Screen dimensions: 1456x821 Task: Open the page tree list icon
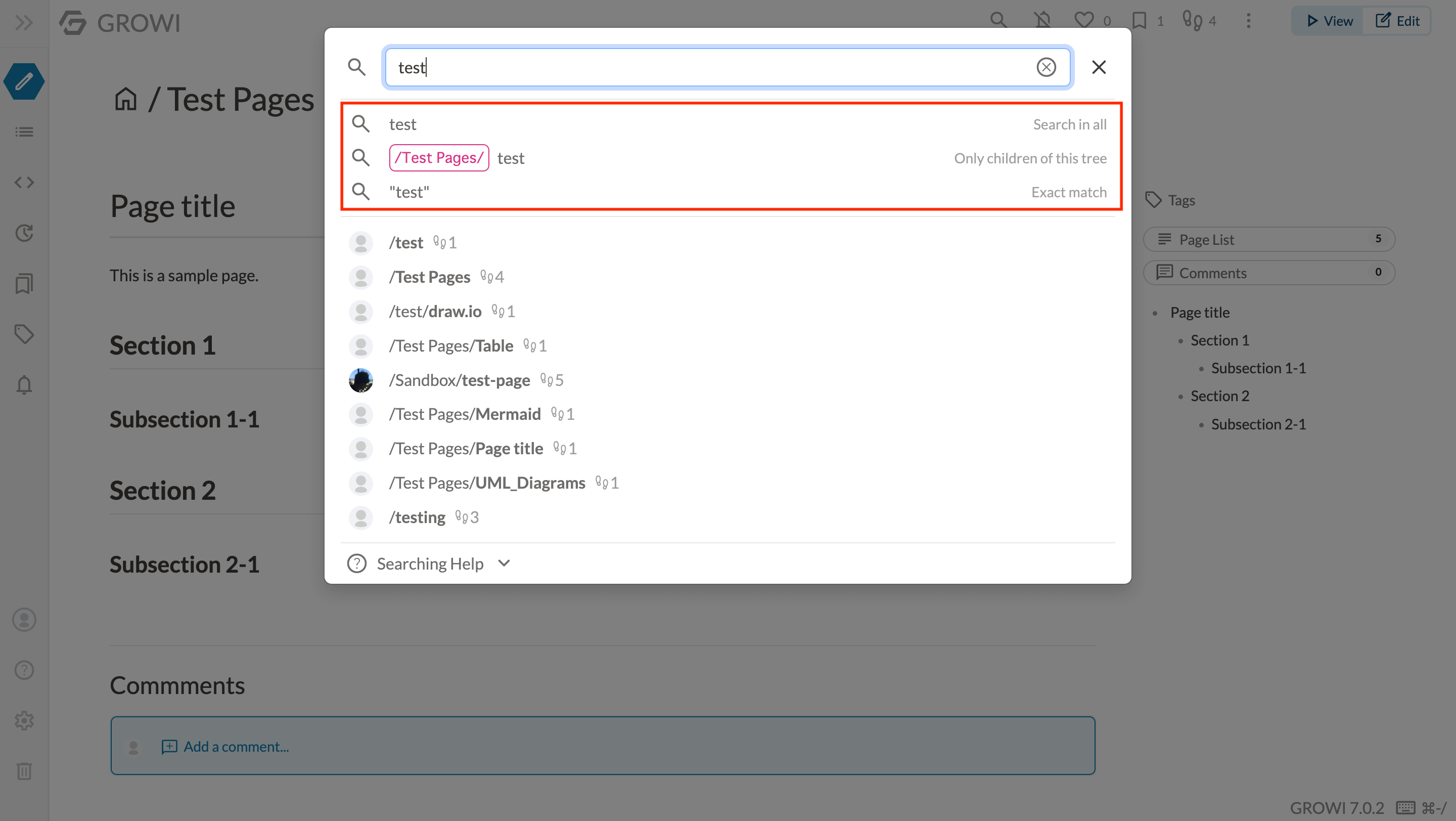(24, 132)
